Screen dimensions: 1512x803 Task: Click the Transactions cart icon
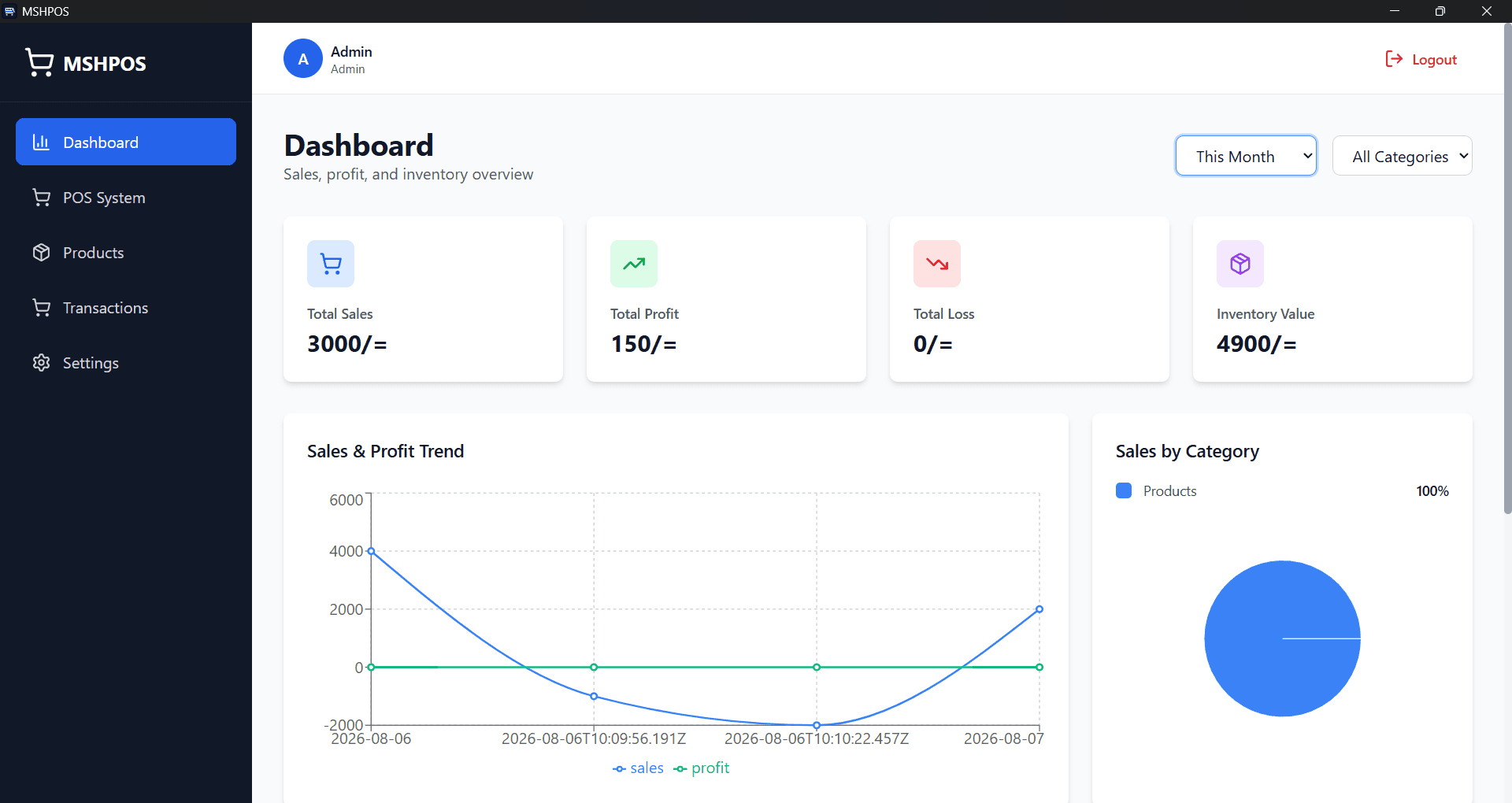[x=41, y=307]
